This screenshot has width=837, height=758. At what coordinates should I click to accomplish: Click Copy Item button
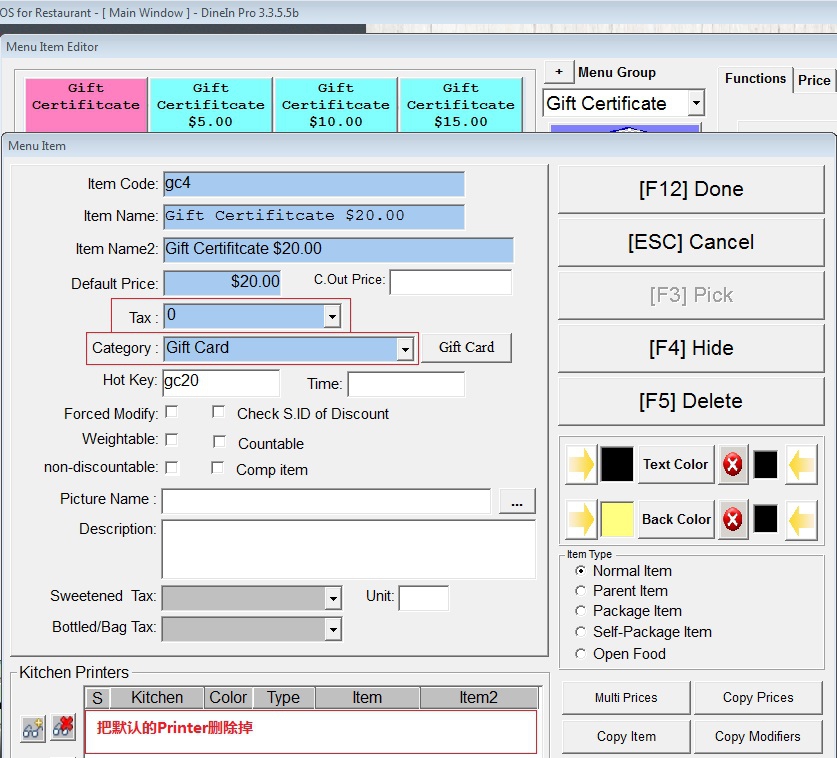tap(626, 737)
